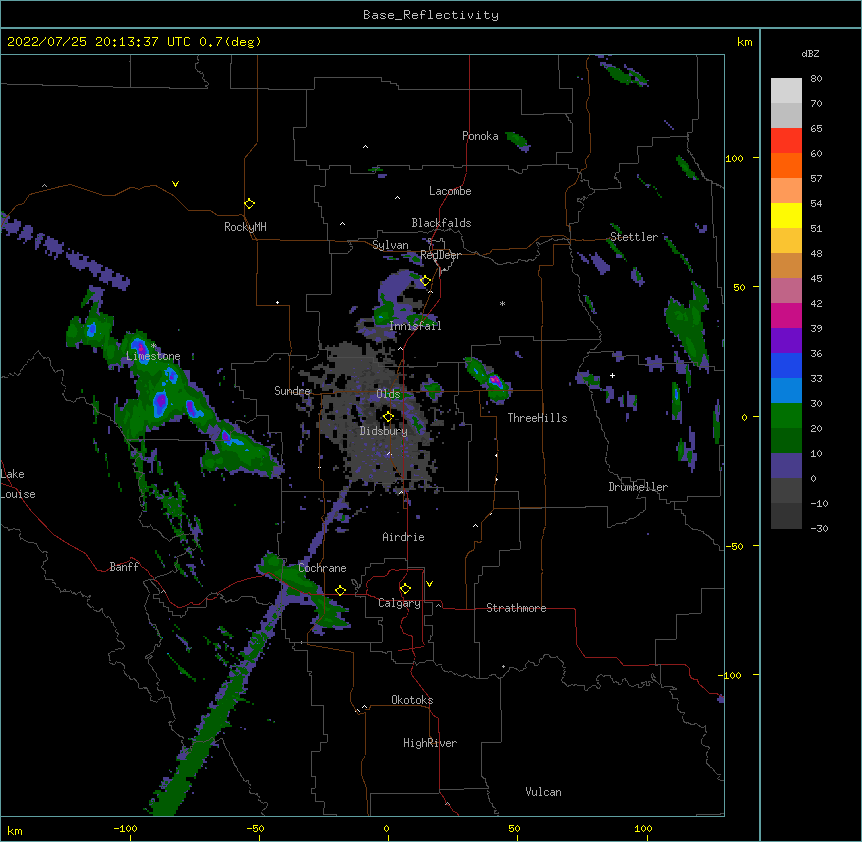The width and height of the screenshot is (862, 842).
Task: Select the Strathmore label
Action: 516,608
